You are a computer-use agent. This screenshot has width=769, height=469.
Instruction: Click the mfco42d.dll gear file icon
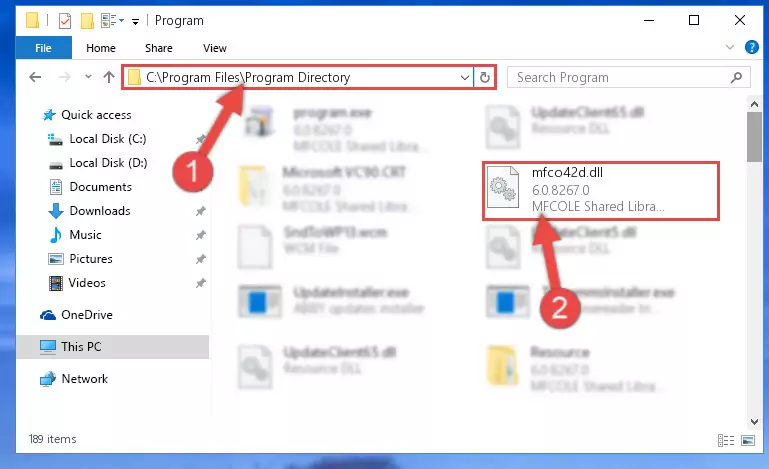tap(503, 187)
